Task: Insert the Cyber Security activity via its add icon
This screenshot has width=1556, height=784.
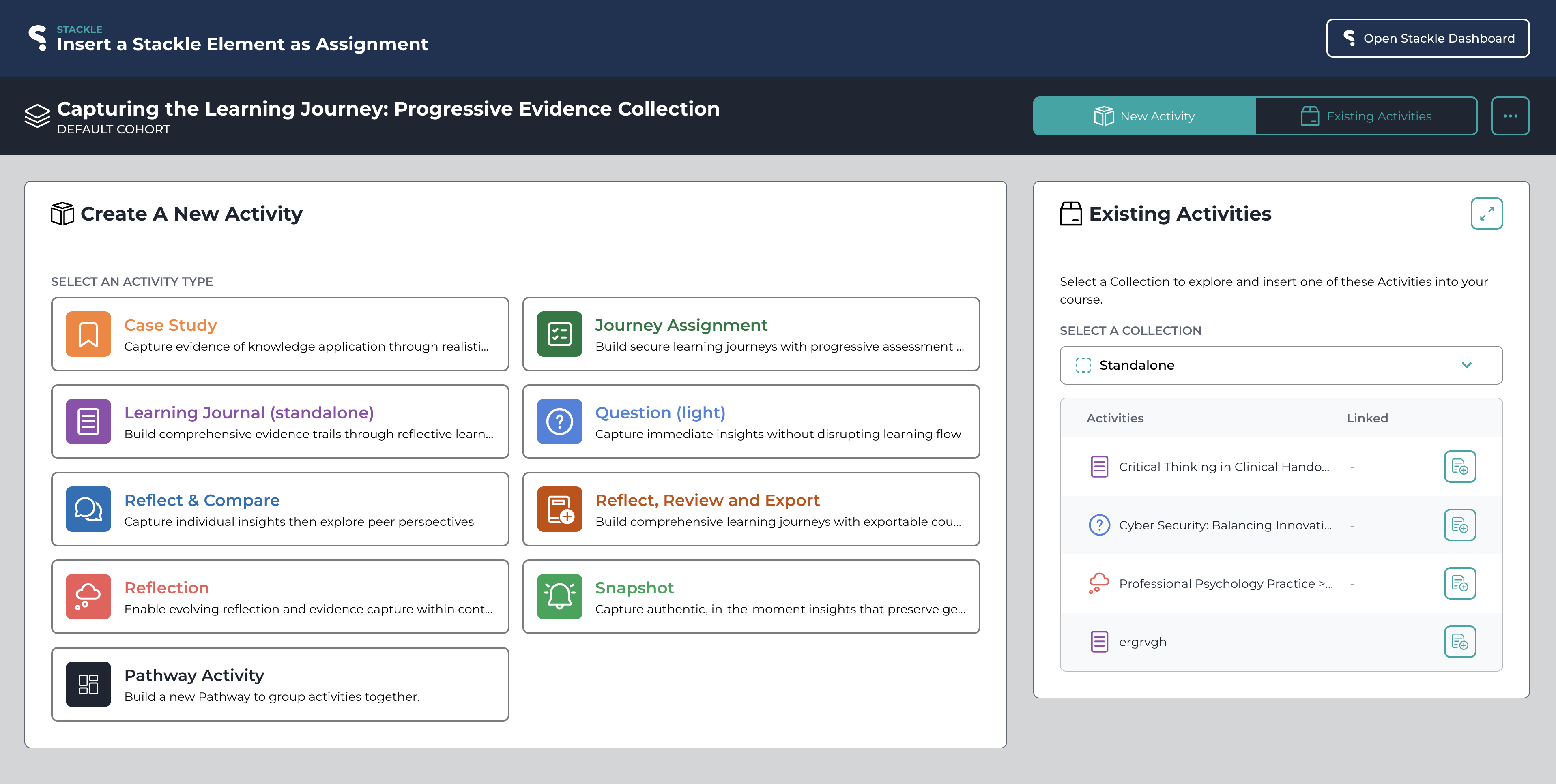Action: click(x=1460, y=525)
